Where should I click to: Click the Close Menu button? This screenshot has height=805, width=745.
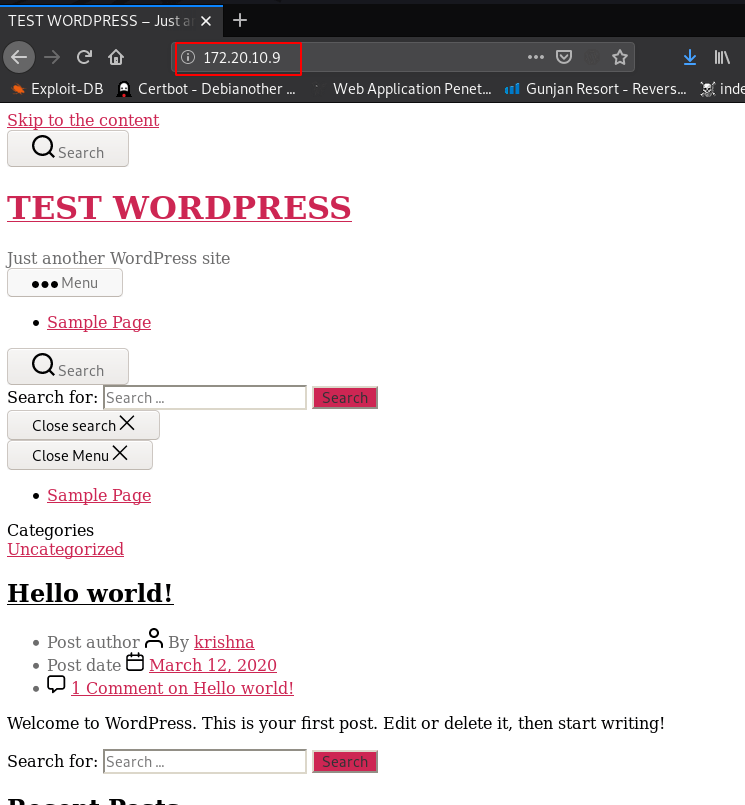tap(80, 455)
